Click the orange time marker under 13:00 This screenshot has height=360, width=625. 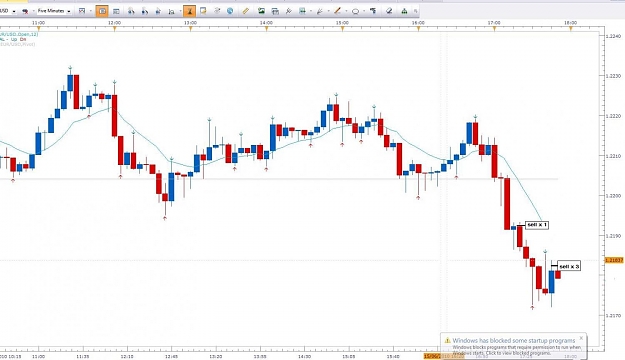click(190, 29)
